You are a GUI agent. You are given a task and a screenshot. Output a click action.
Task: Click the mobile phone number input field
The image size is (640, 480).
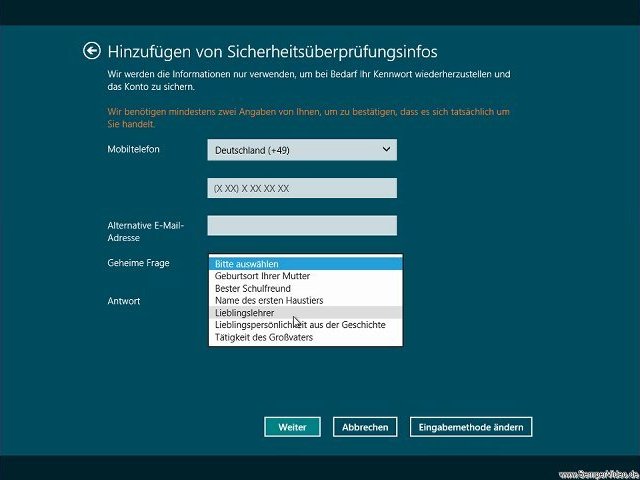point(302,188)
